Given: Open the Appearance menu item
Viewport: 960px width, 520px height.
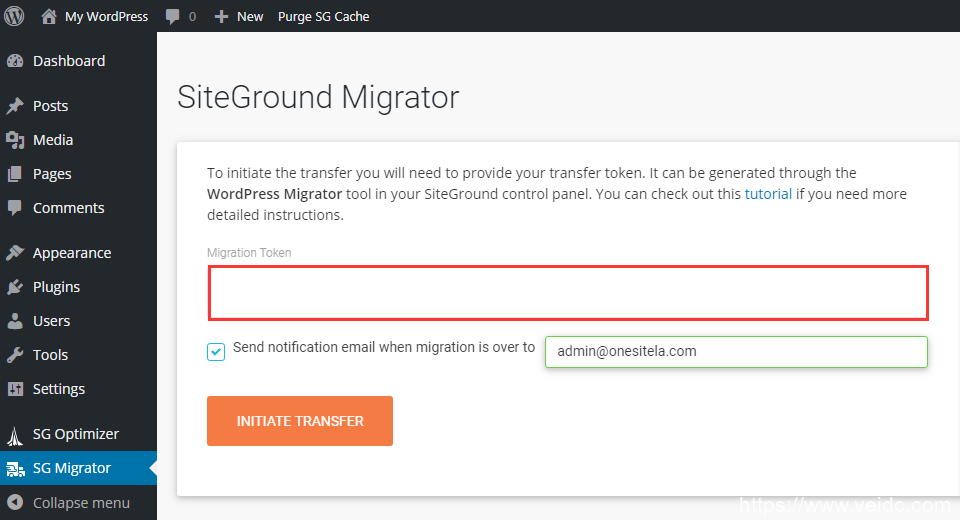Looking at the screenshot, I should tap(71, 253).
